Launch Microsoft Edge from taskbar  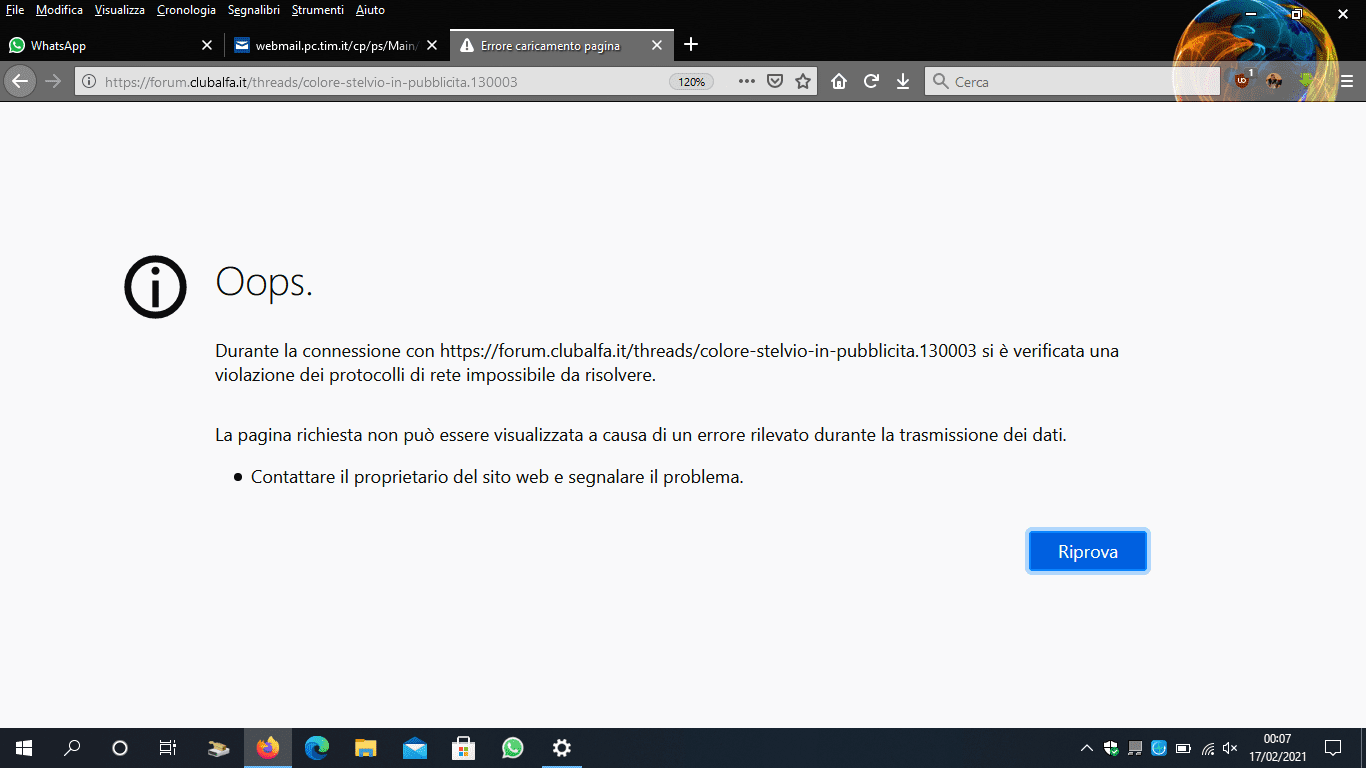coord(317,748)
